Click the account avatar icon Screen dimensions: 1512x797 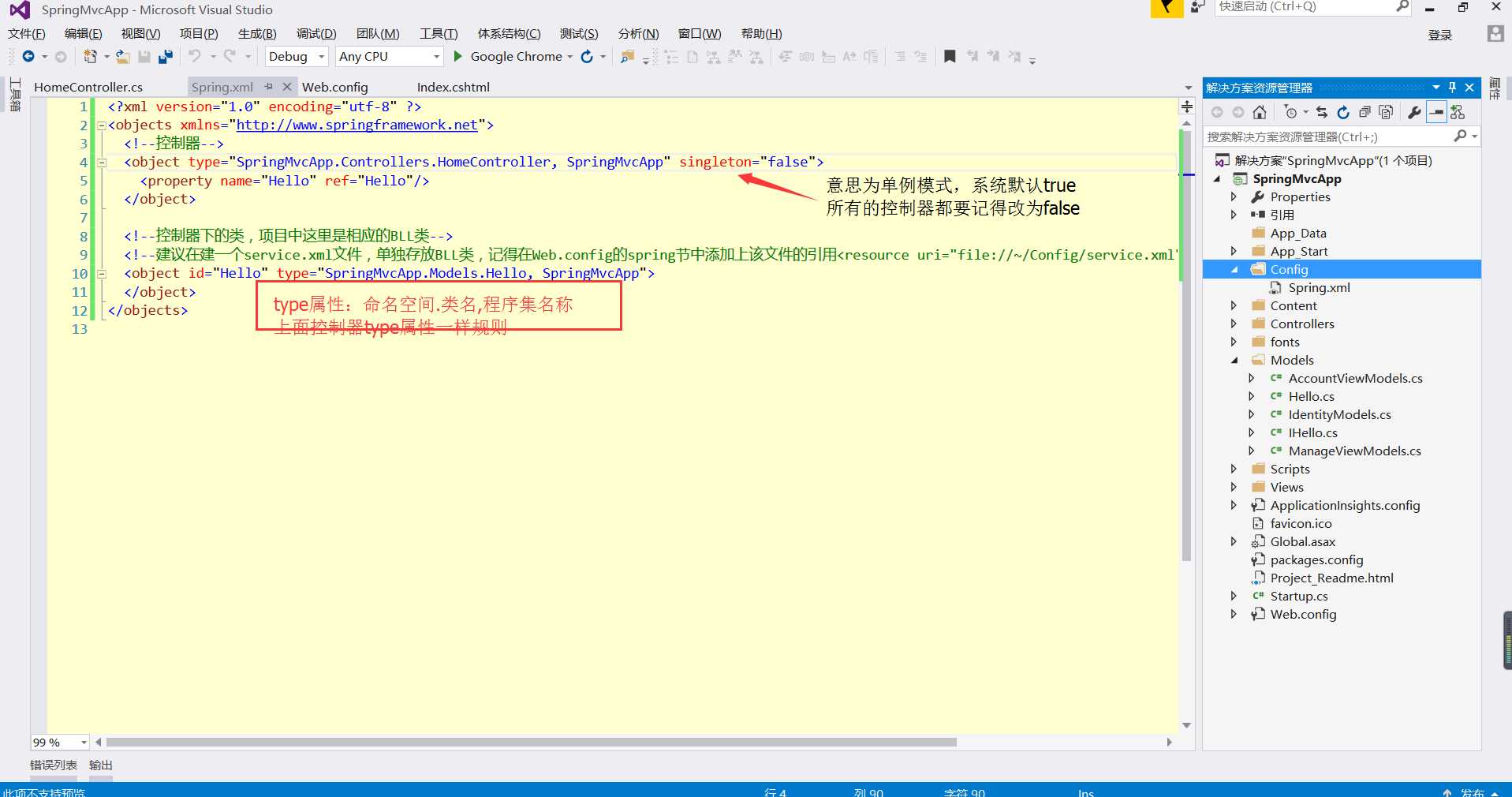(1495, 34)
